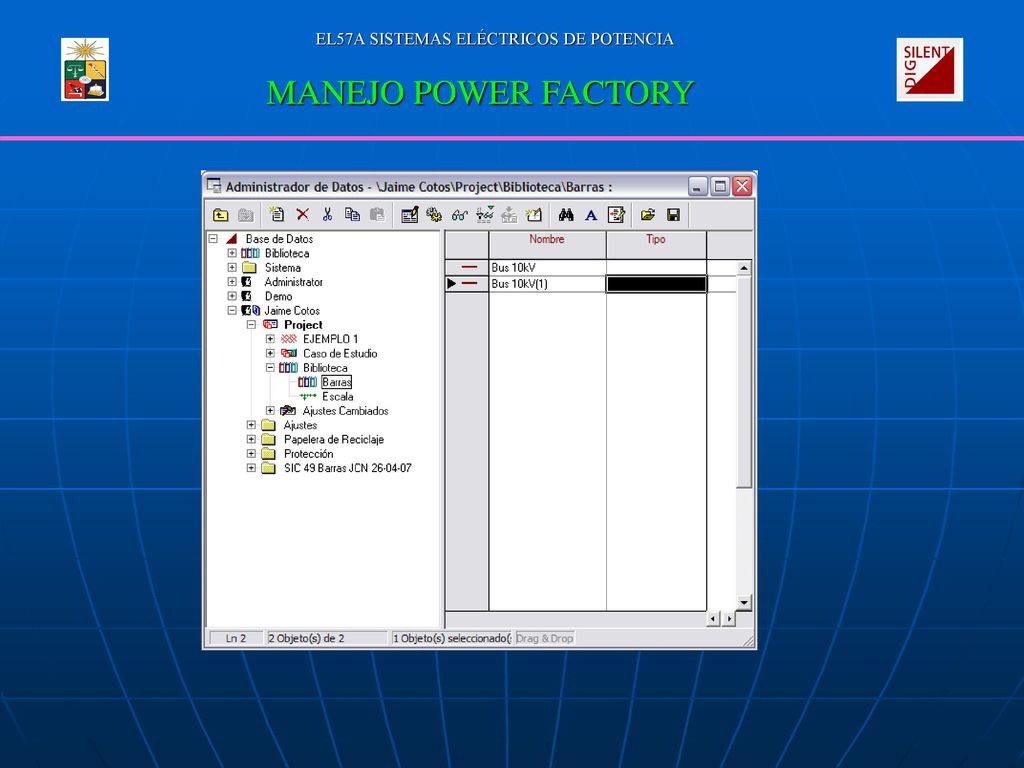
Task: Click the vertical scrollbar up arrow
Action: 744,268
